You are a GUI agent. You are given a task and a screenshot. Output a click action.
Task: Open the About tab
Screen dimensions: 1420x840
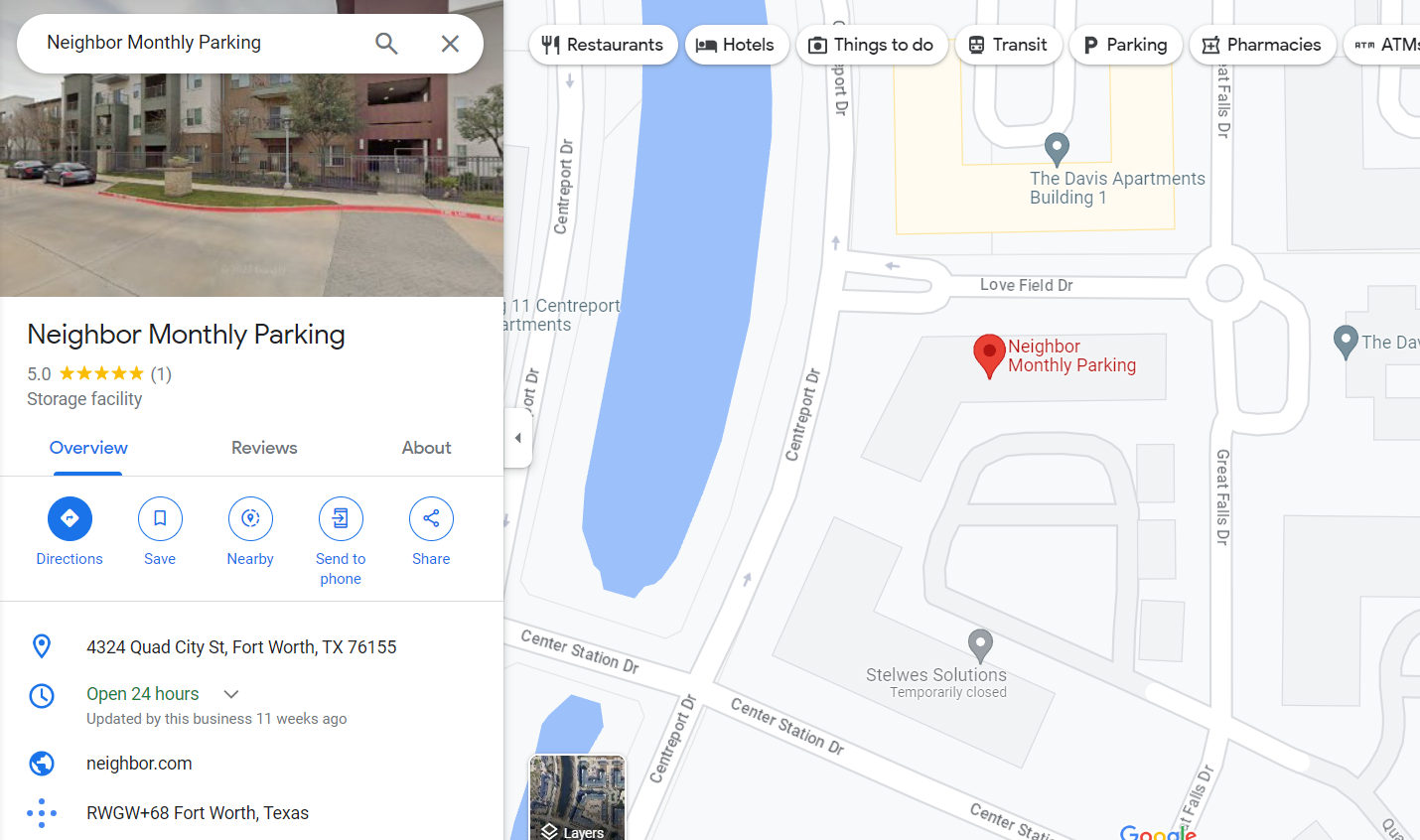click(x=426, y=448)
